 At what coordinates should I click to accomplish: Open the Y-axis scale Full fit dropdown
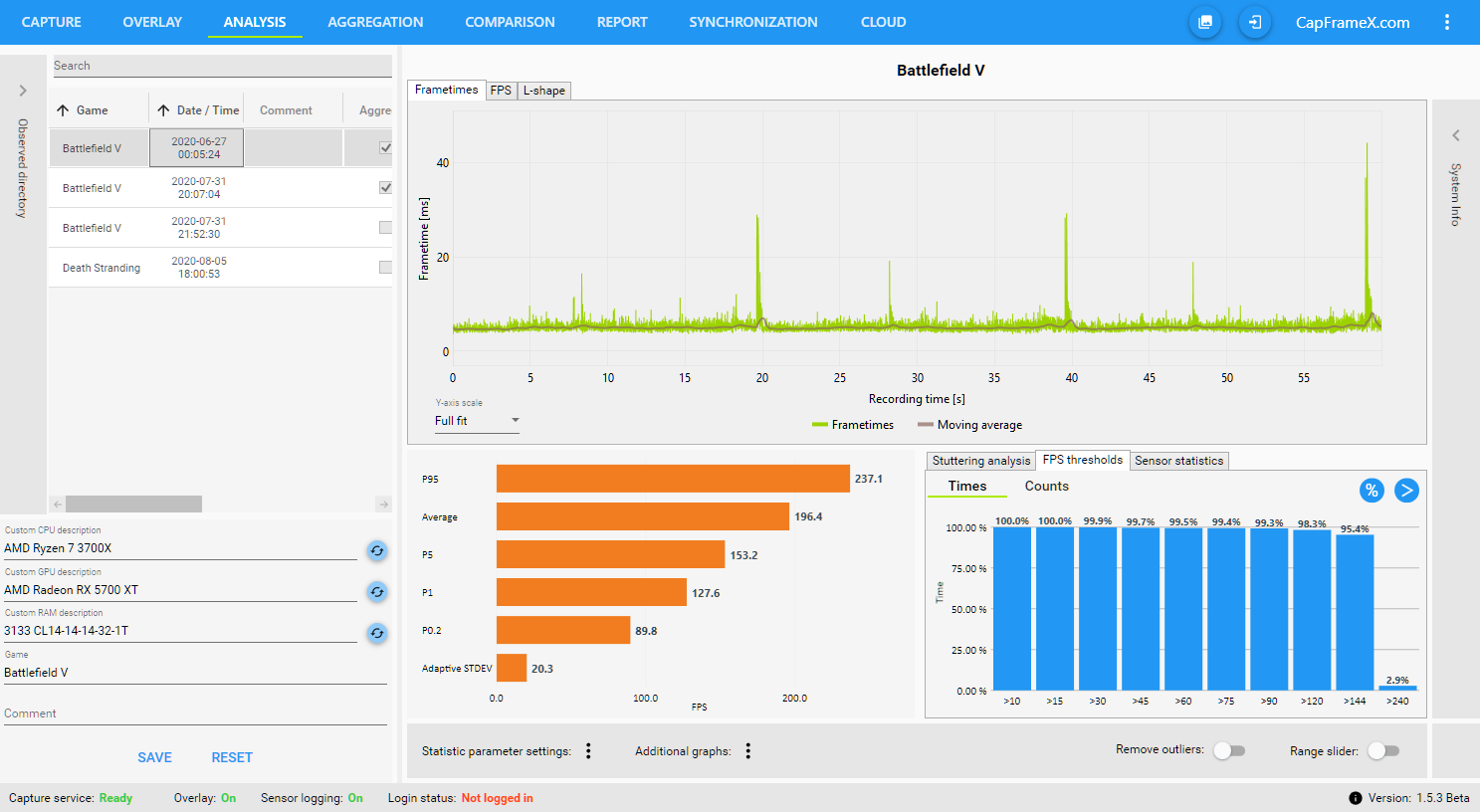(x=477, y=421)
